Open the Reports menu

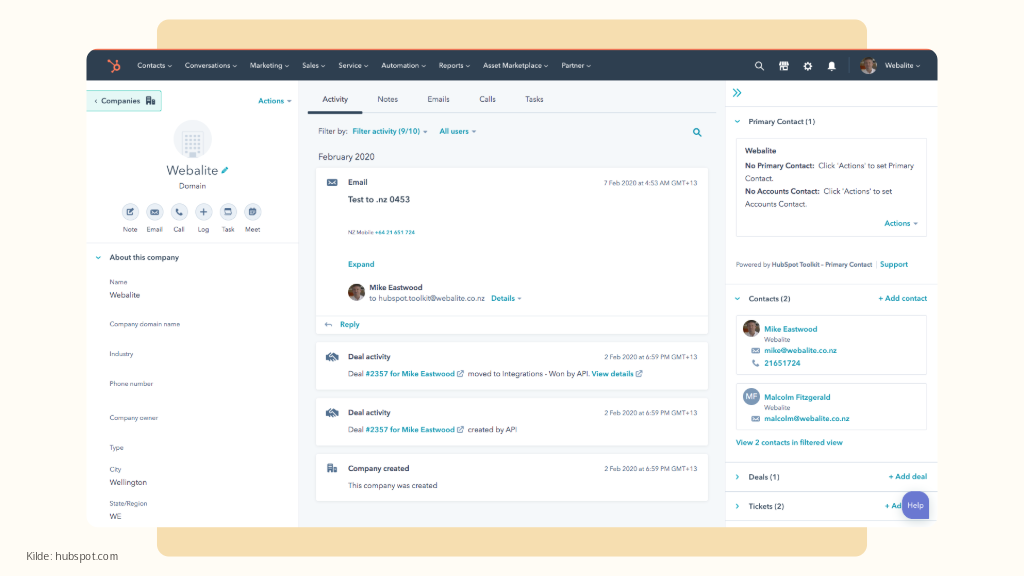coord(454,66)
